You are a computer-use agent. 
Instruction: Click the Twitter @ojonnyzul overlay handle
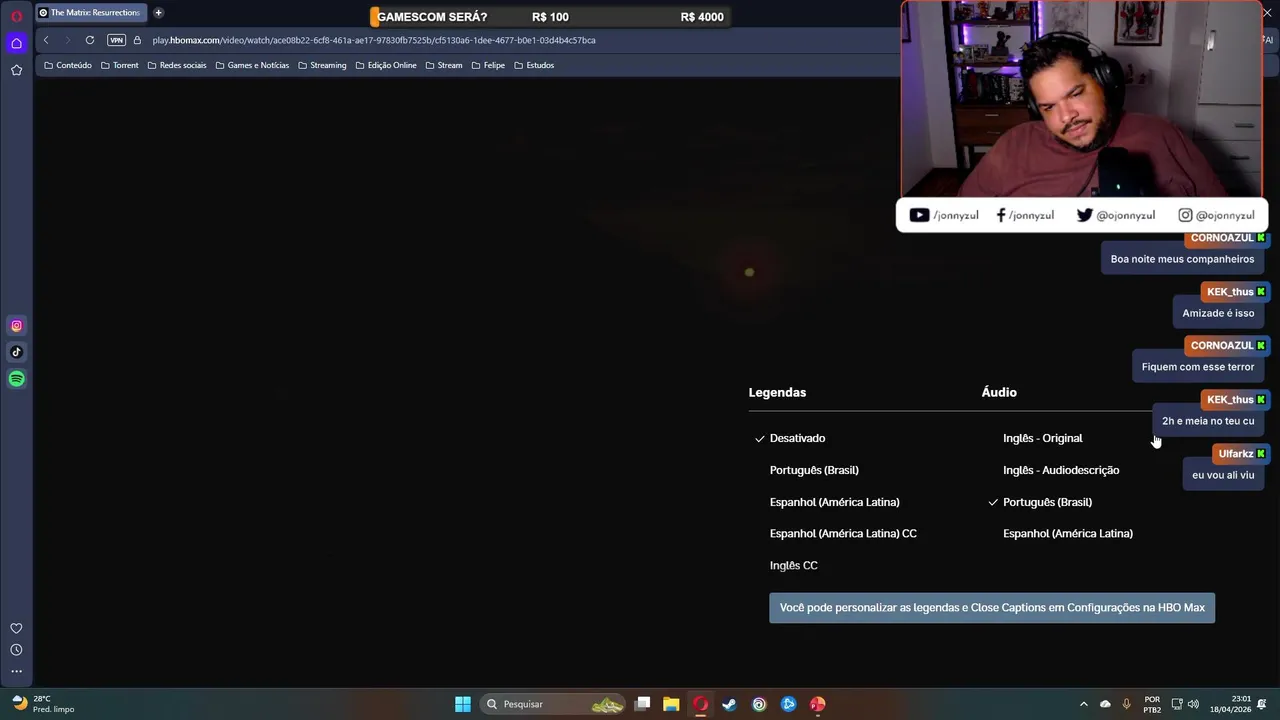tap(1115, 215)
